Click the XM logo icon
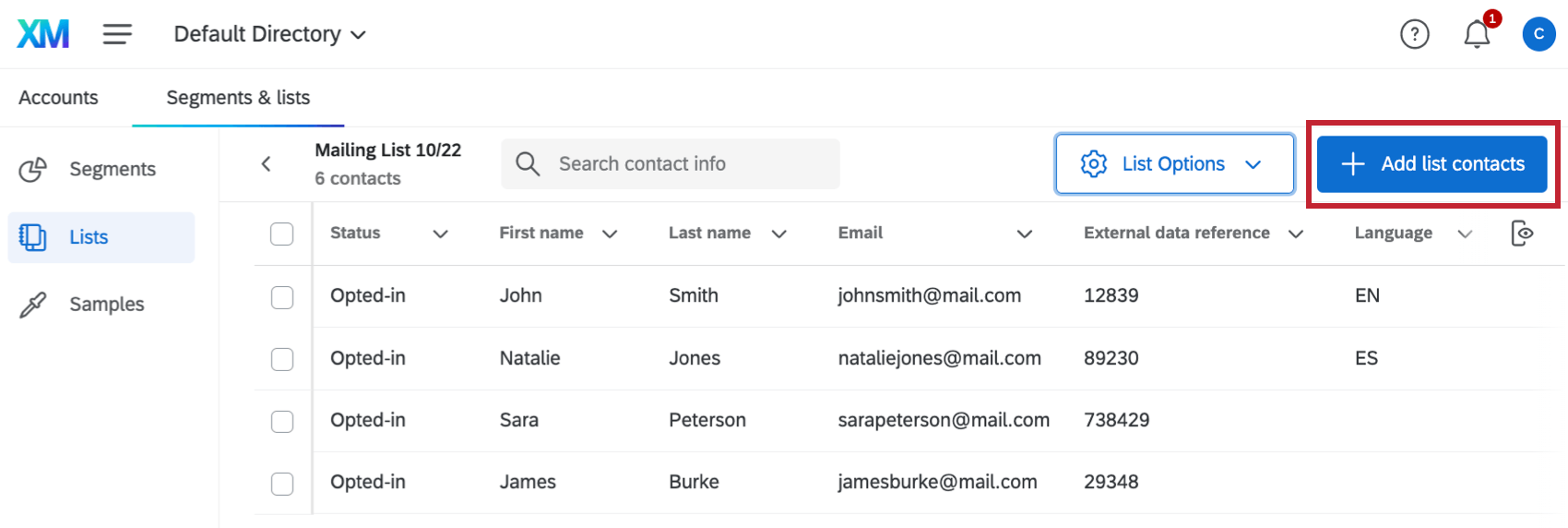This screenshot has height=528, width=1568. pyautogui.click(x=43, y=34)
